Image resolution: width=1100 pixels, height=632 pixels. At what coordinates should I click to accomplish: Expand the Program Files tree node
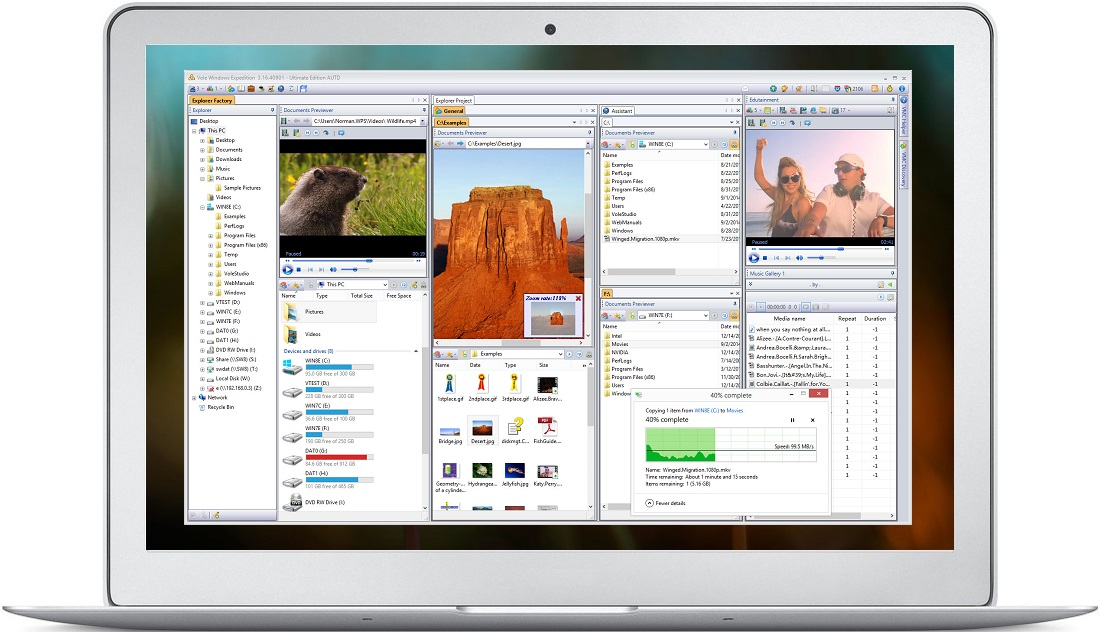(x=212, y=236)
